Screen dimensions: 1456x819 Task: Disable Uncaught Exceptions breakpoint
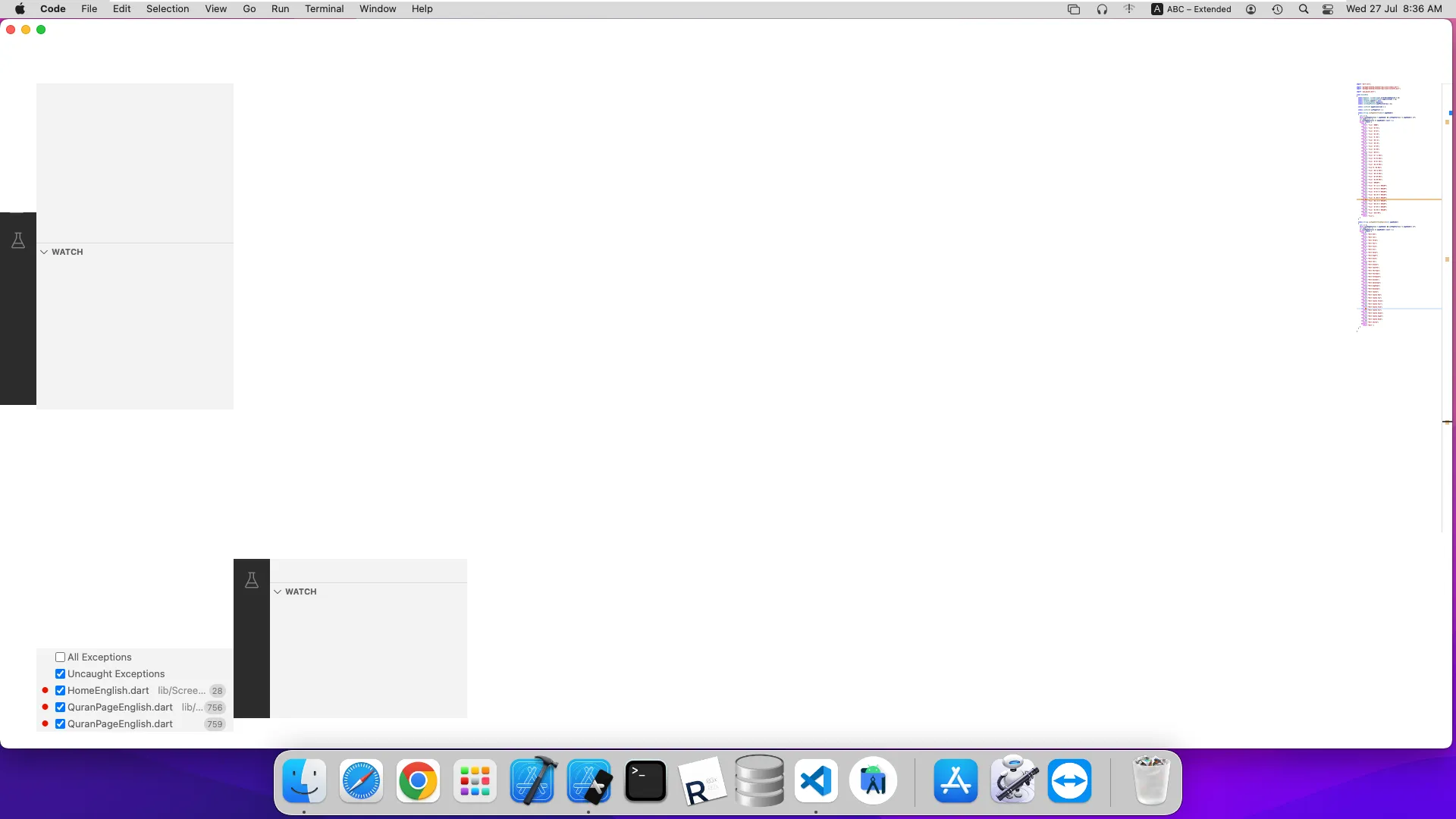pos(60,674)
